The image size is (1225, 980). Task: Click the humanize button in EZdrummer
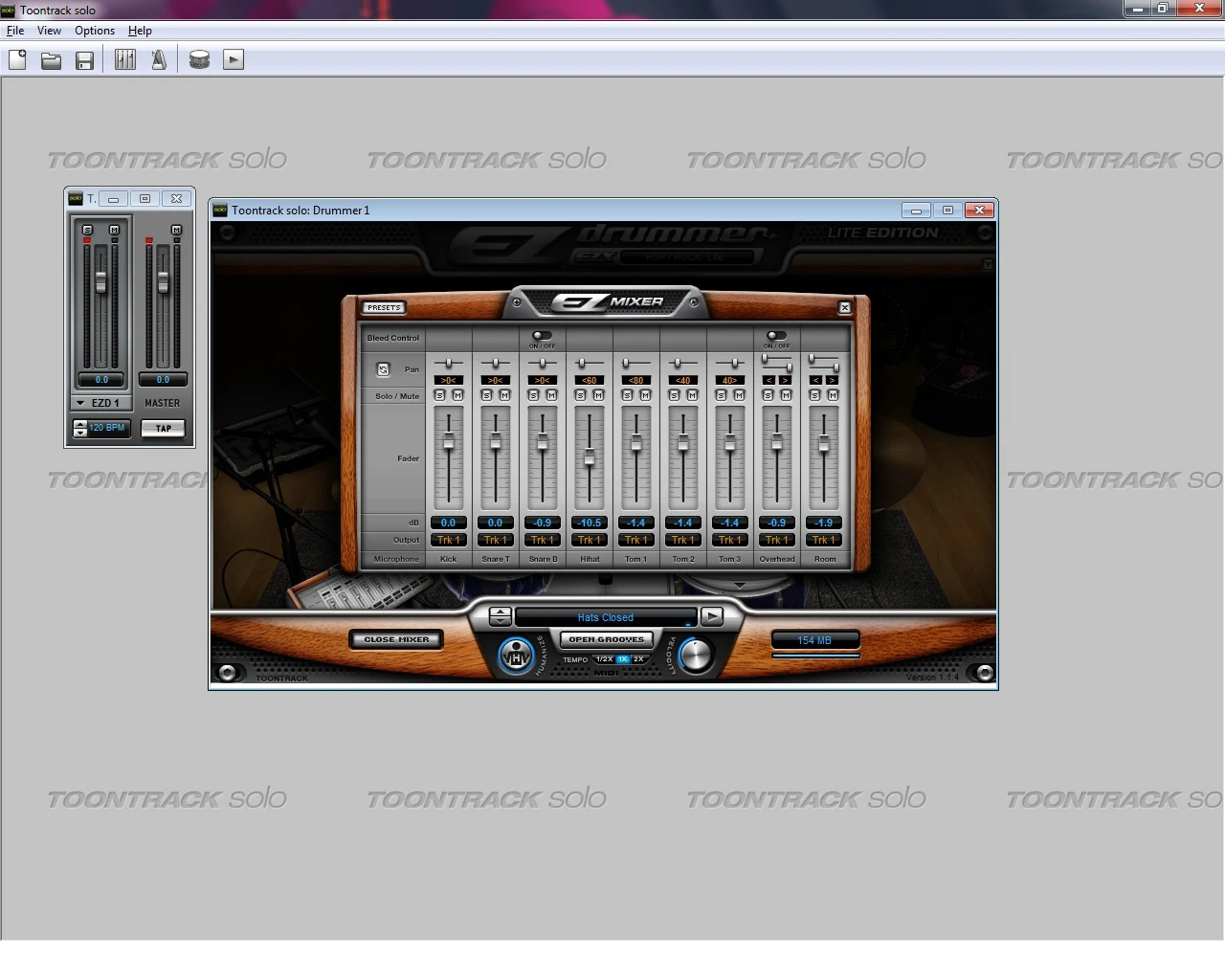517,657
